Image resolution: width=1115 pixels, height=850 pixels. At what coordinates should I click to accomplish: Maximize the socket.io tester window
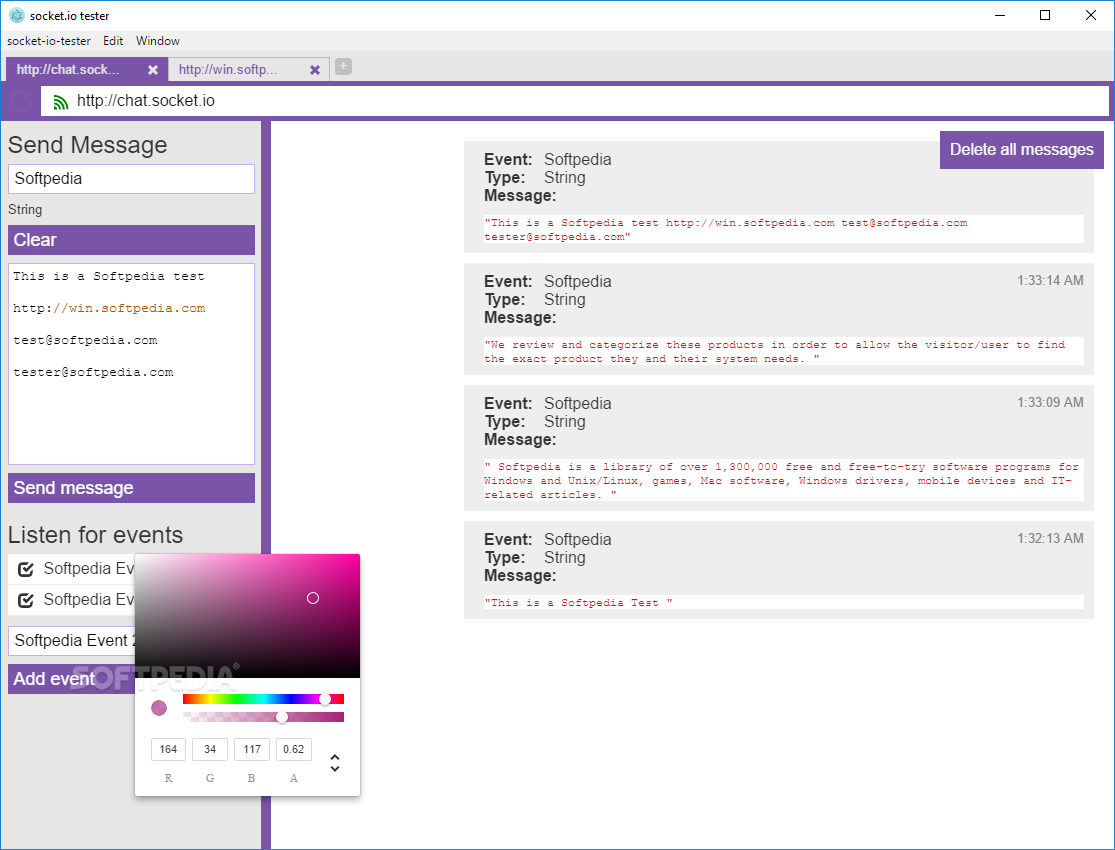(1045, 15)
